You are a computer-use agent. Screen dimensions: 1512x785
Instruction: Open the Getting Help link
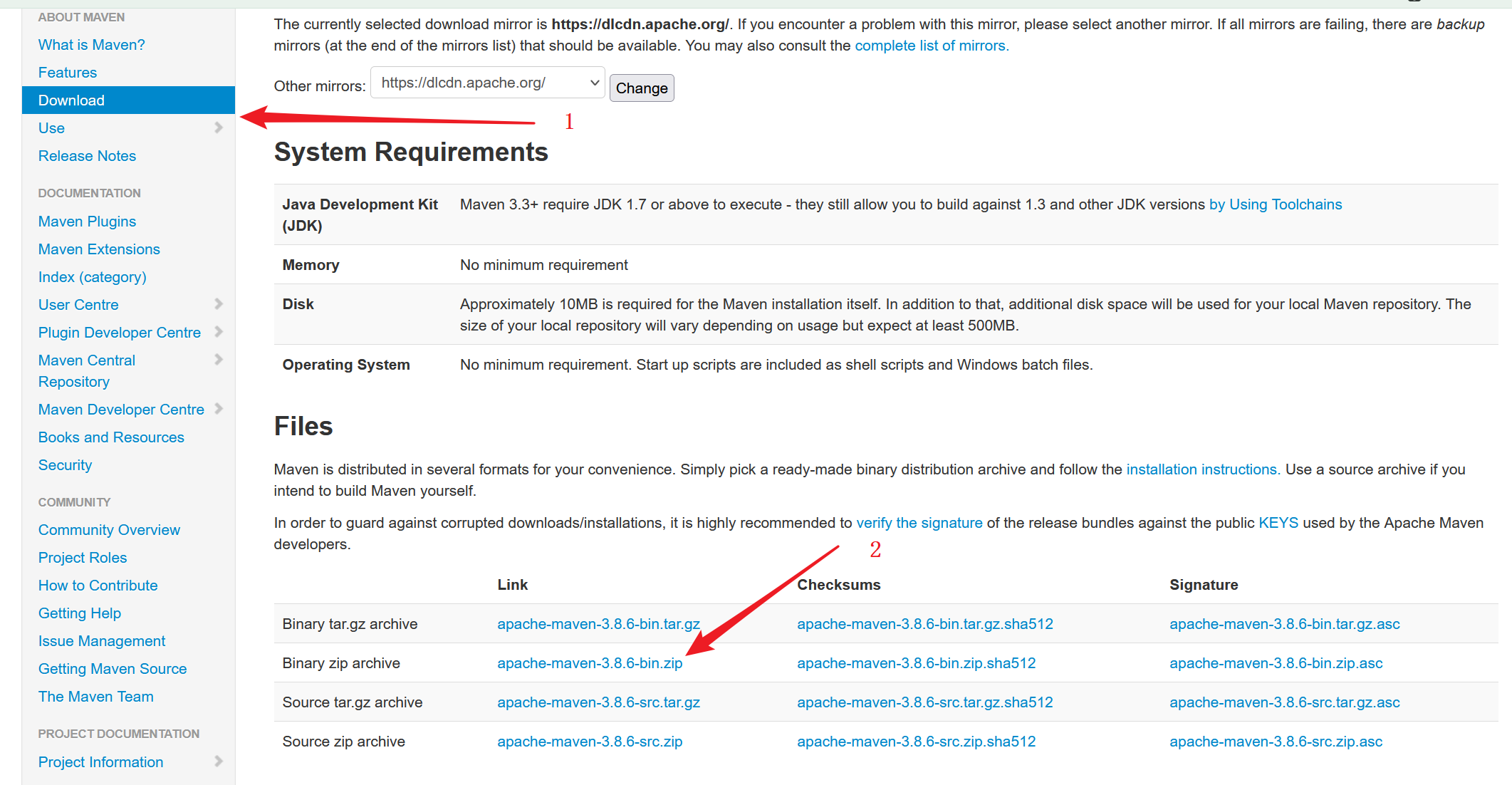[x=80, y=613]
